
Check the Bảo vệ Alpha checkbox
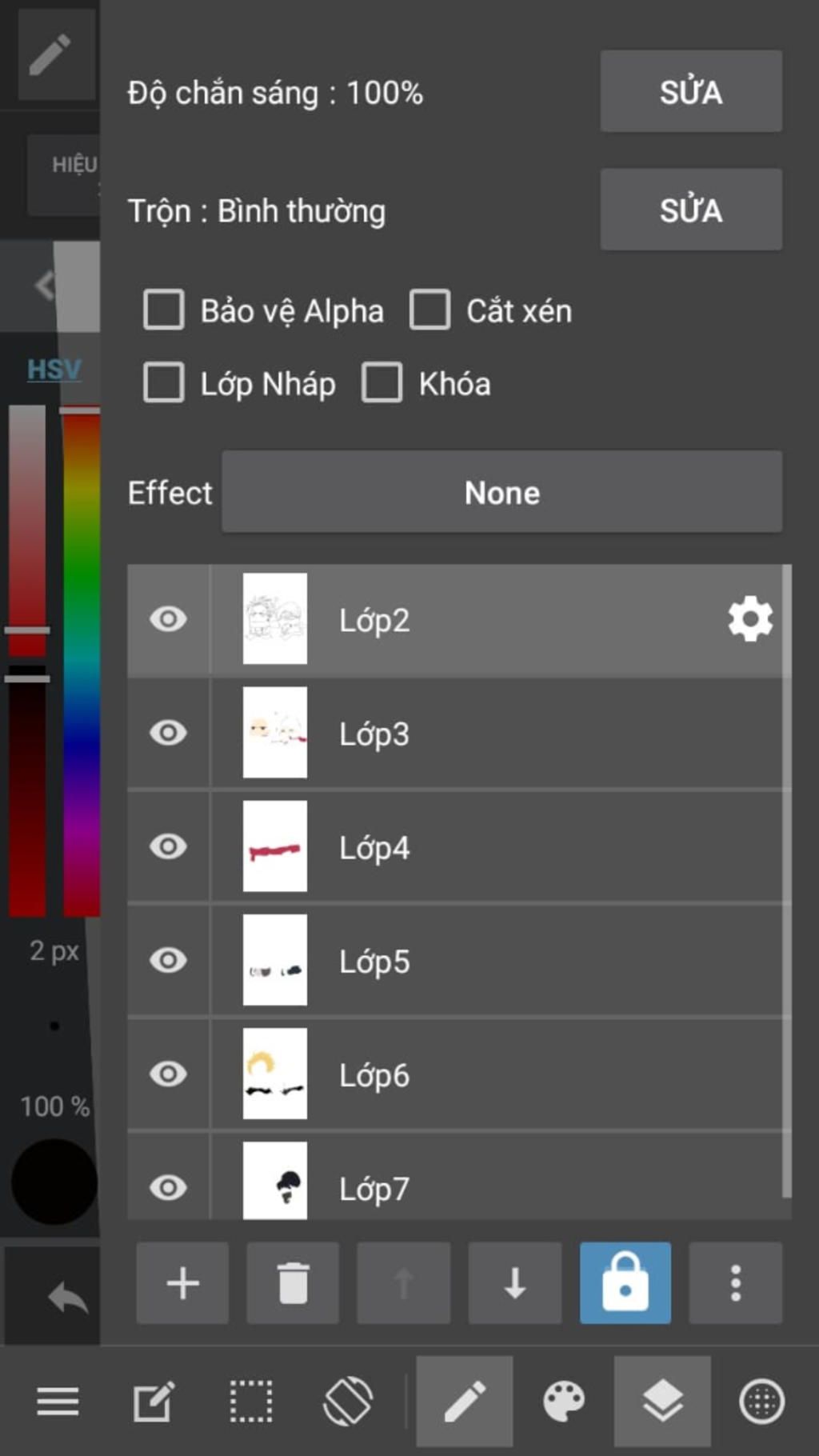coord(164,310)
